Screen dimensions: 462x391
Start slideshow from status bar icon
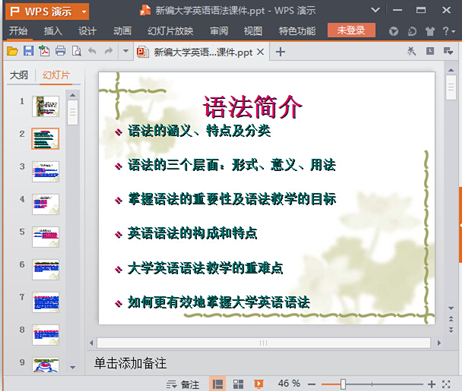259,384
